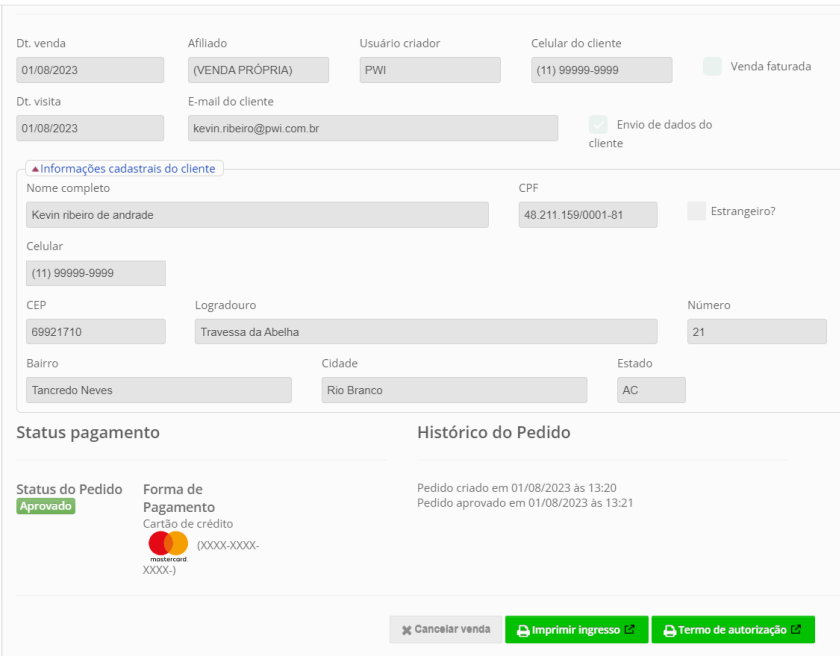Click the Termo de autorização button
Screen dimensions: 840x658
click(733, 630)
